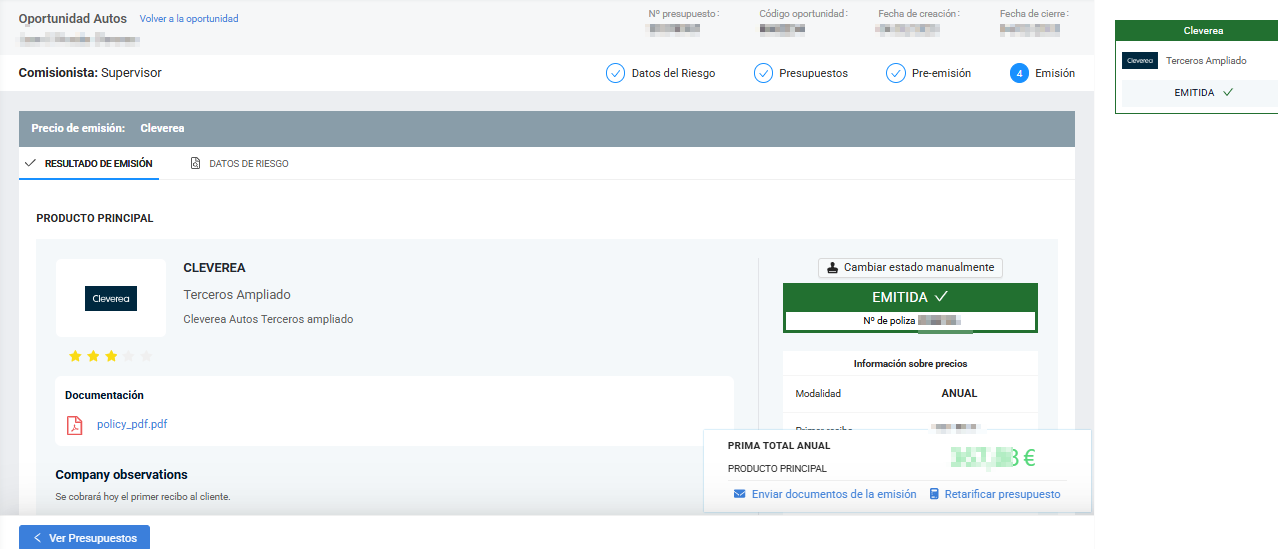This screenshot has width=1278, height=549.
Task: Click the calculator icon next to Retarificar presupuesto
Action: point(934,494)
